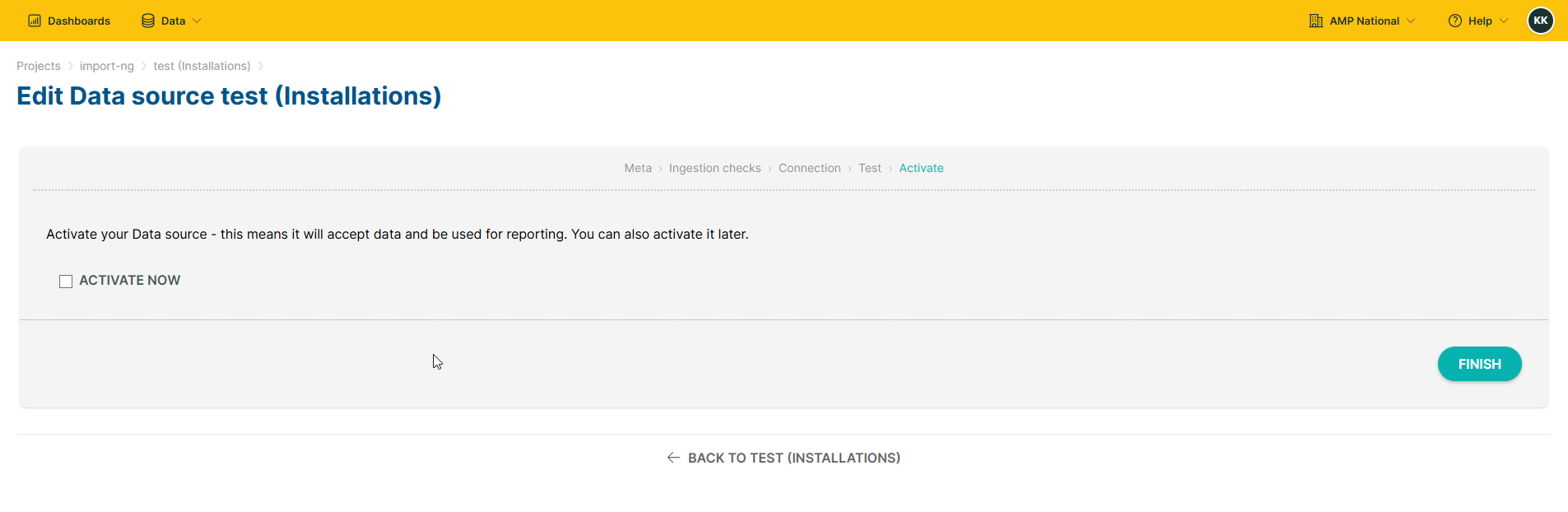Expand the Data dropdown chevron
The image size is (1568, 512).
click(x=197, y=21)
